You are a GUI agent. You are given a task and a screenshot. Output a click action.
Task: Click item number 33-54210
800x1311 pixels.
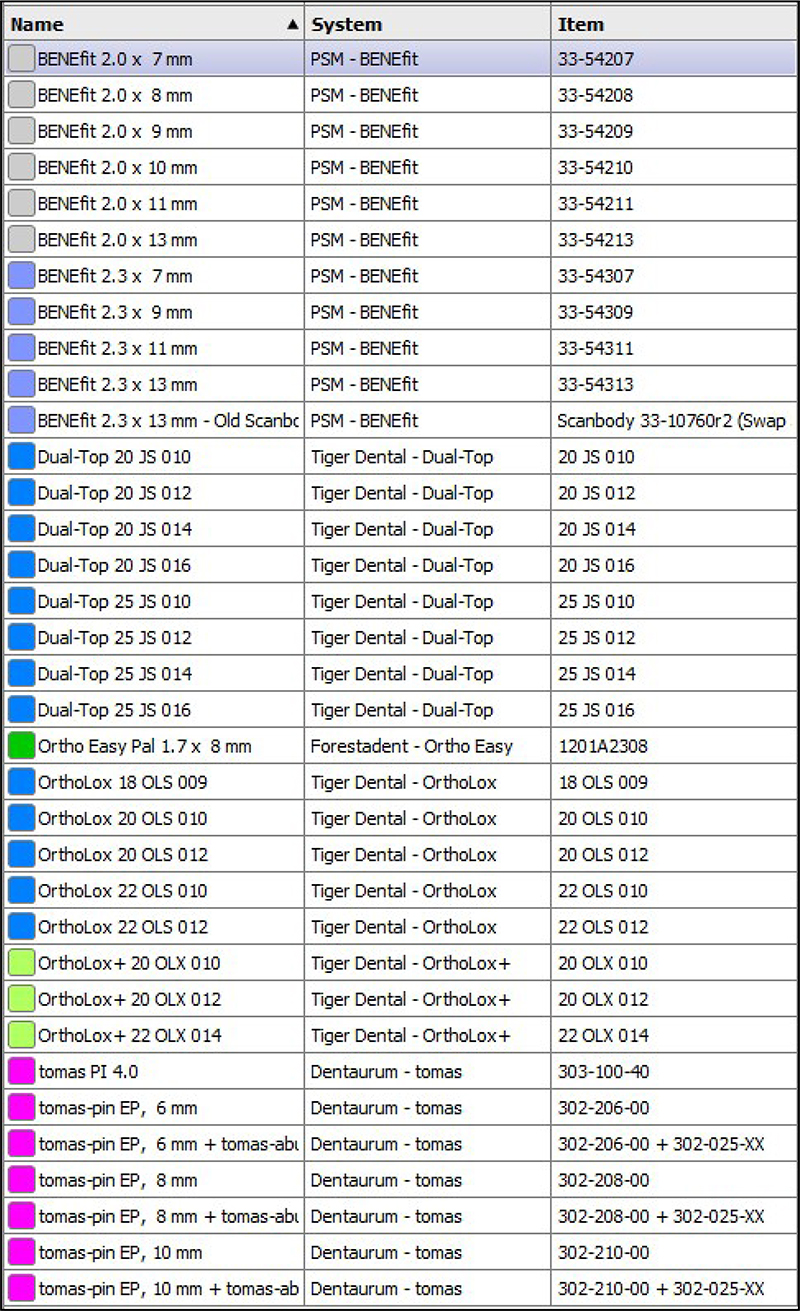pyautogui.click(x=595, y=167)
